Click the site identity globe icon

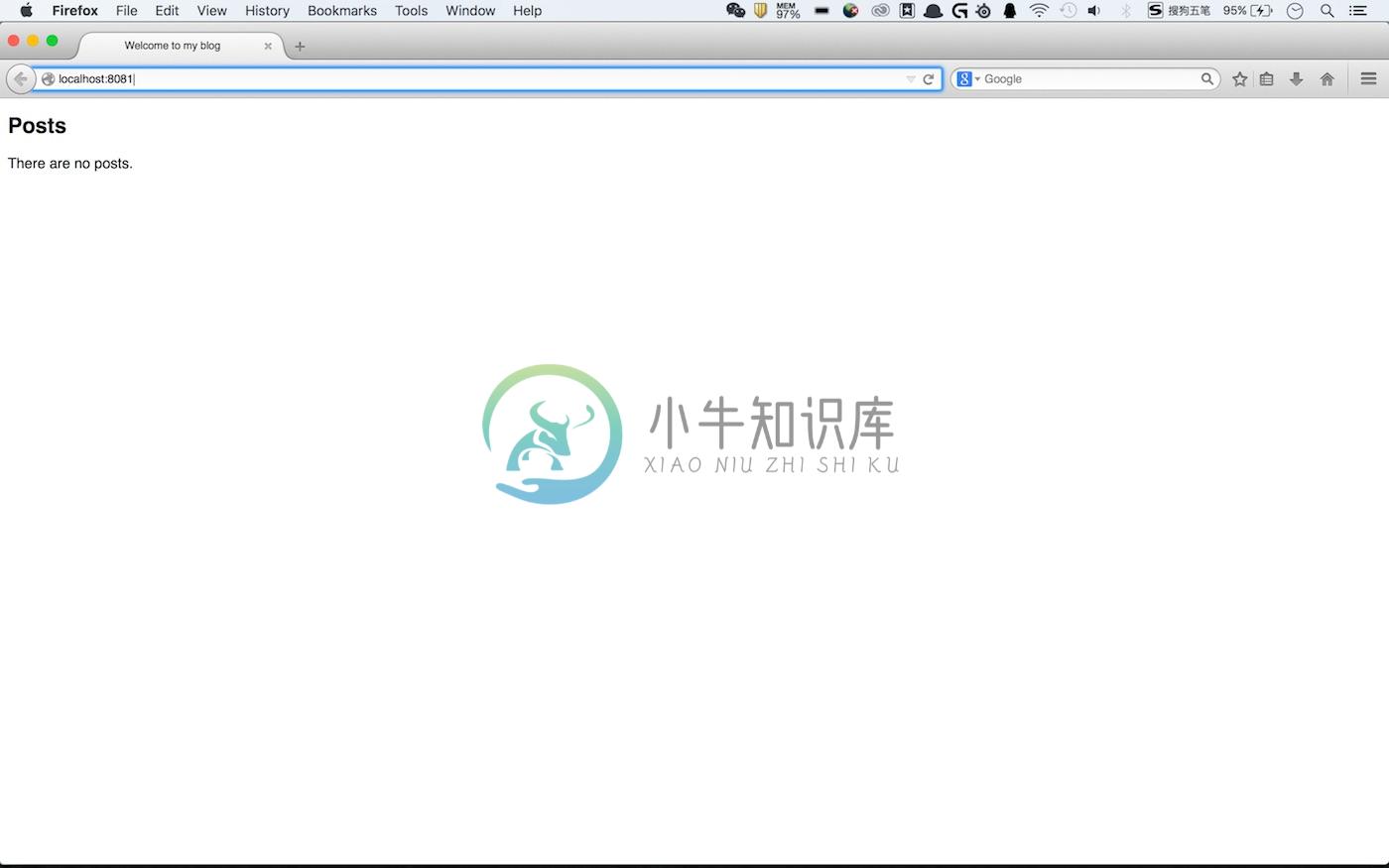48,79
